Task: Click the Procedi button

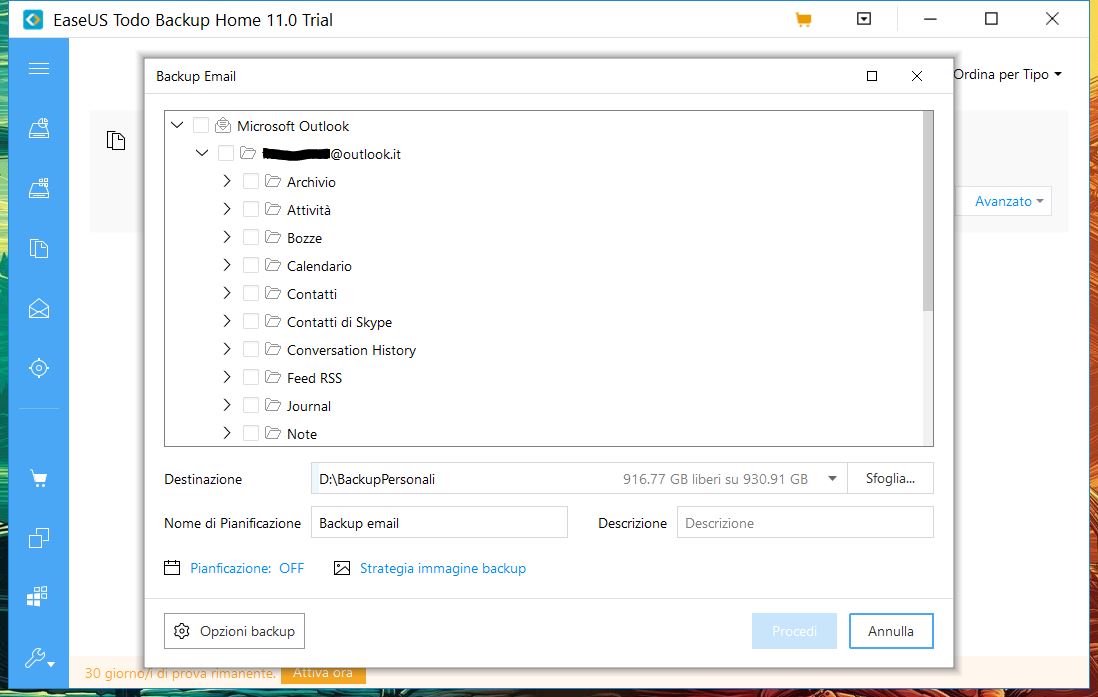Action: 794,631
